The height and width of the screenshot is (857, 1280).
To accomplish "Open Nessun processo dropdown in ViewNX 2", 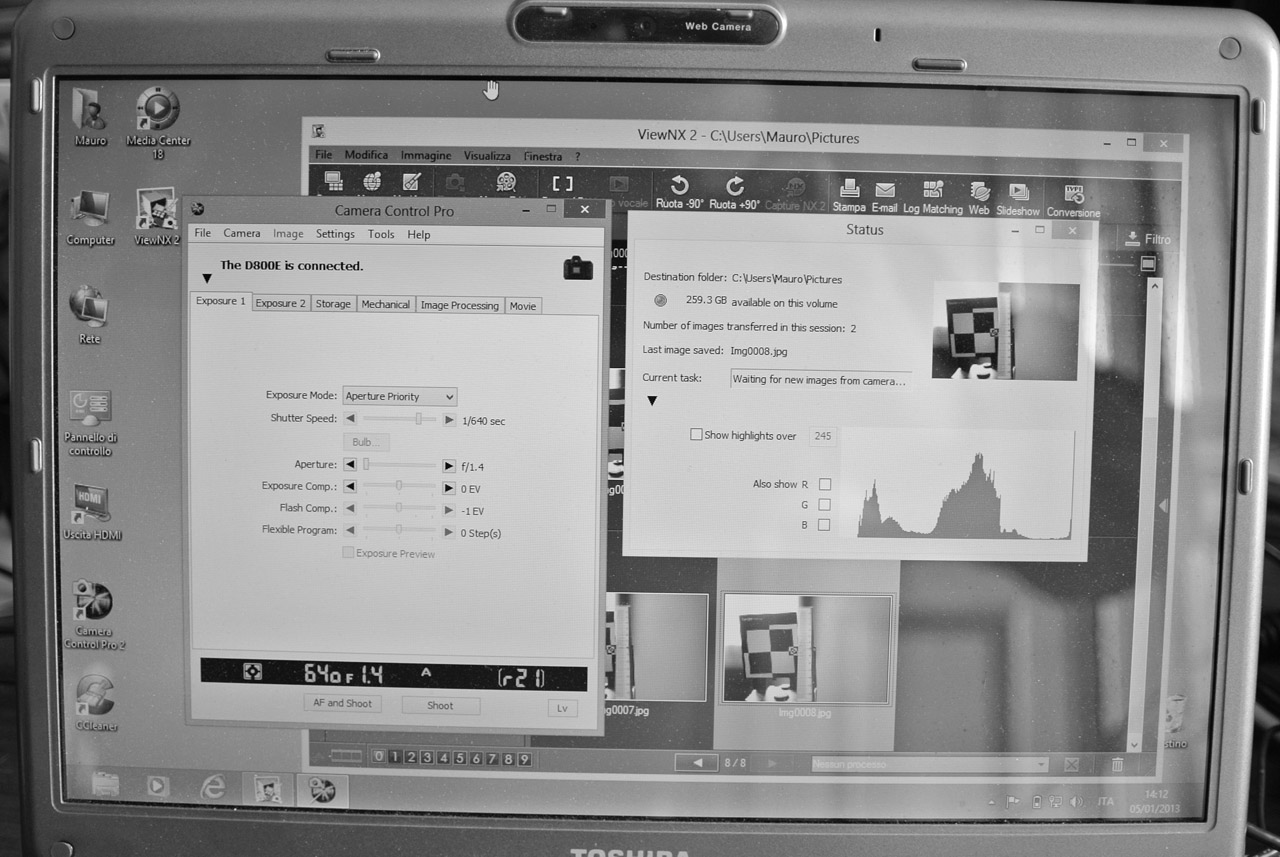I will (928, 764).
